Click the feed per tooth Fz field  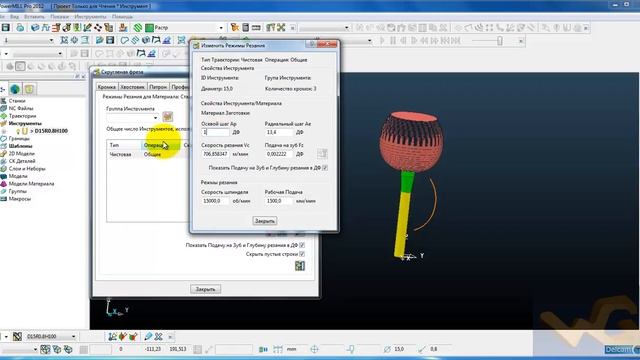pyautogui.click(x=279, y=154)
